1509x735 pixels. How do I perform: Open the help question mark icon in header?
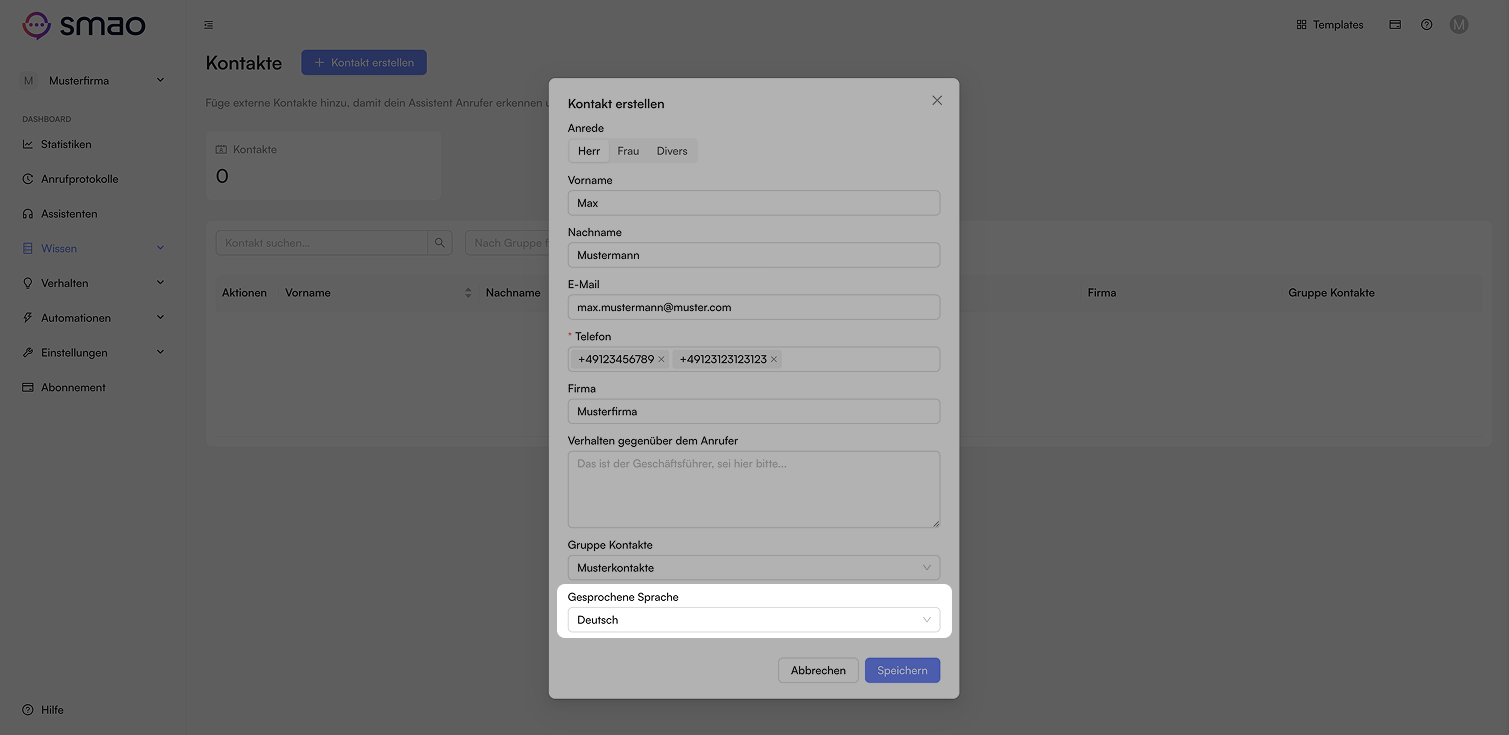click(x=1427, y=25)
